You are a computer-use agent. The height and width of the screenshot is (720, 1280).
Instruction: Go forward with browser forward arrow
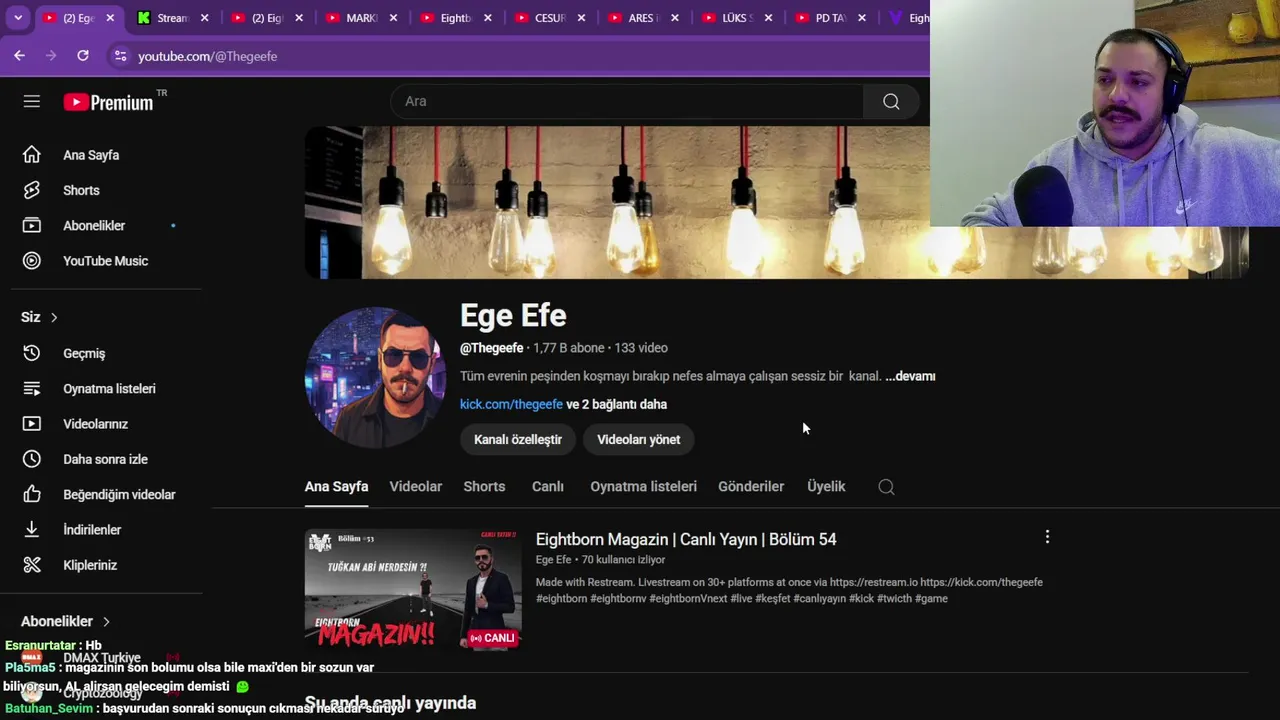(51, 56)
